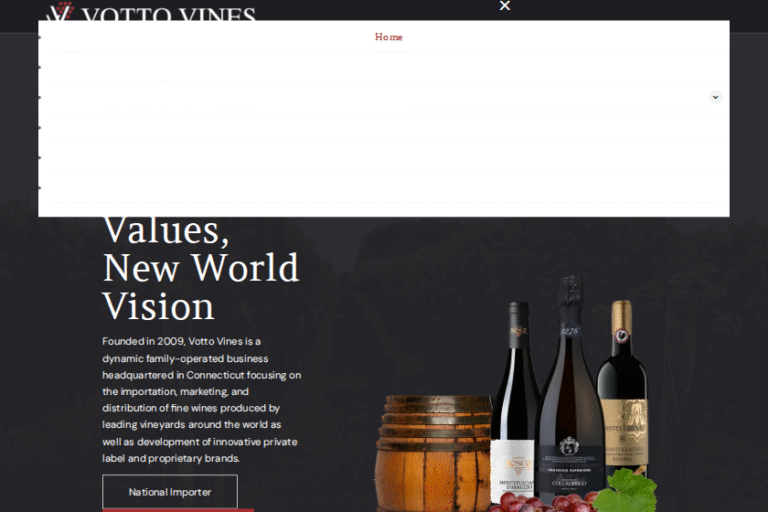Select the menu row containing the chevron arrow
This screenshot has width=768, height=512.
pyautogui.click(x=389, y=97)
